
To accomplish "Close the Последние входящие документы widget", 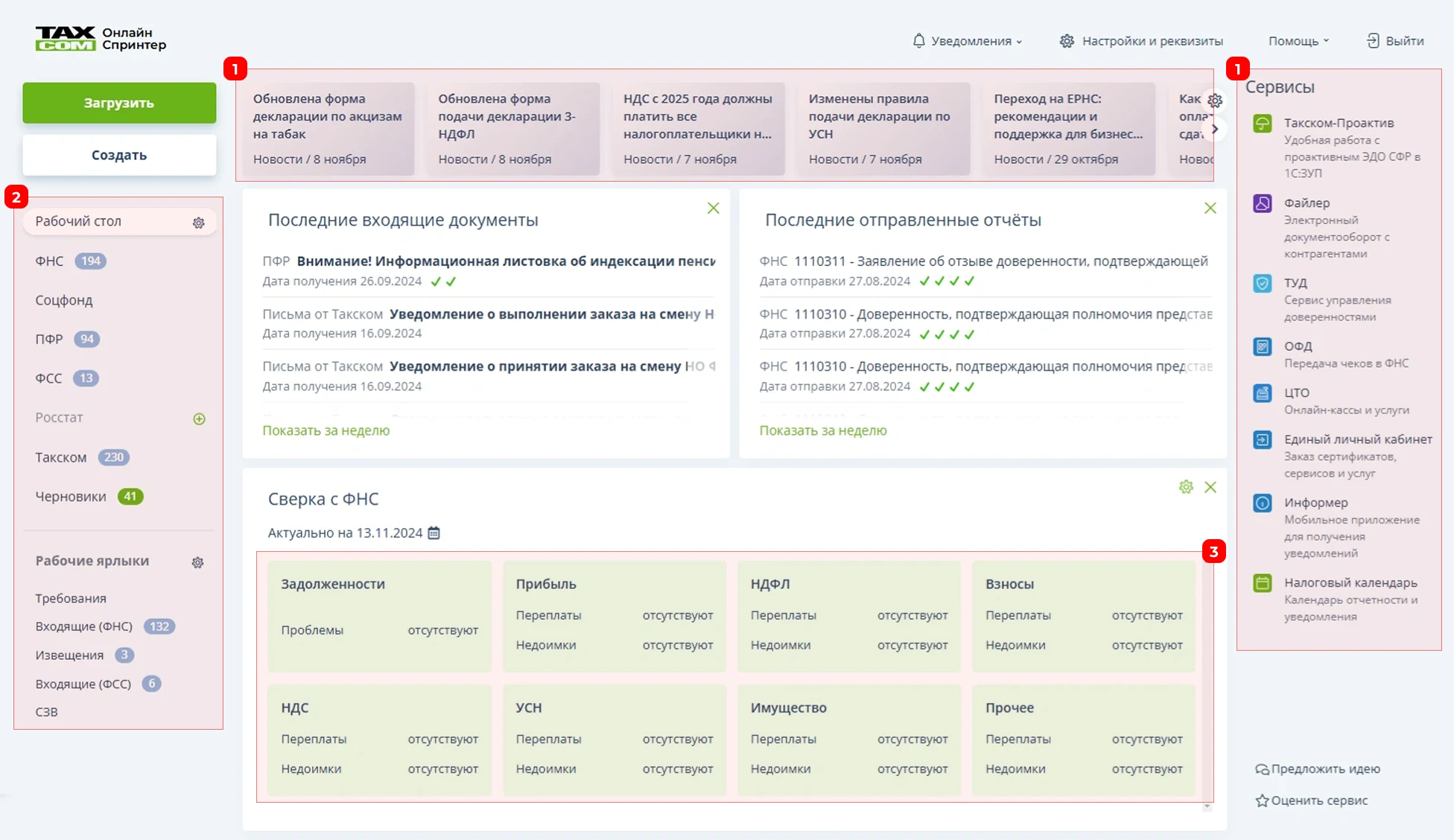I will [x=713, y=208].
